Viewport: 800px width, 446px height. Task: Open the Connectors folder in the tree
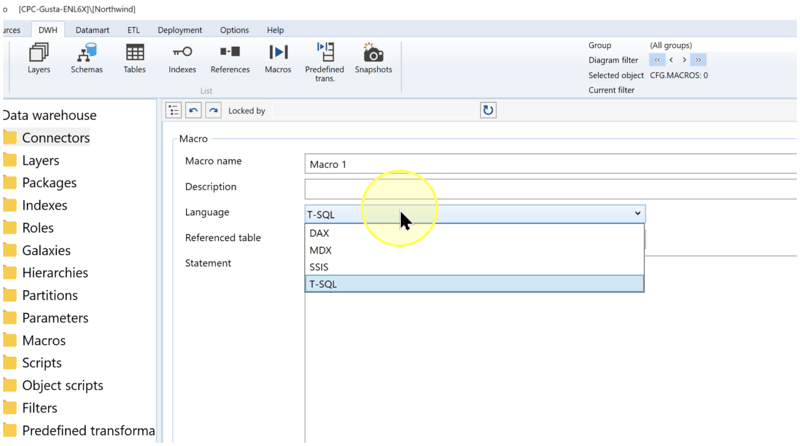(x=46, y=138)
